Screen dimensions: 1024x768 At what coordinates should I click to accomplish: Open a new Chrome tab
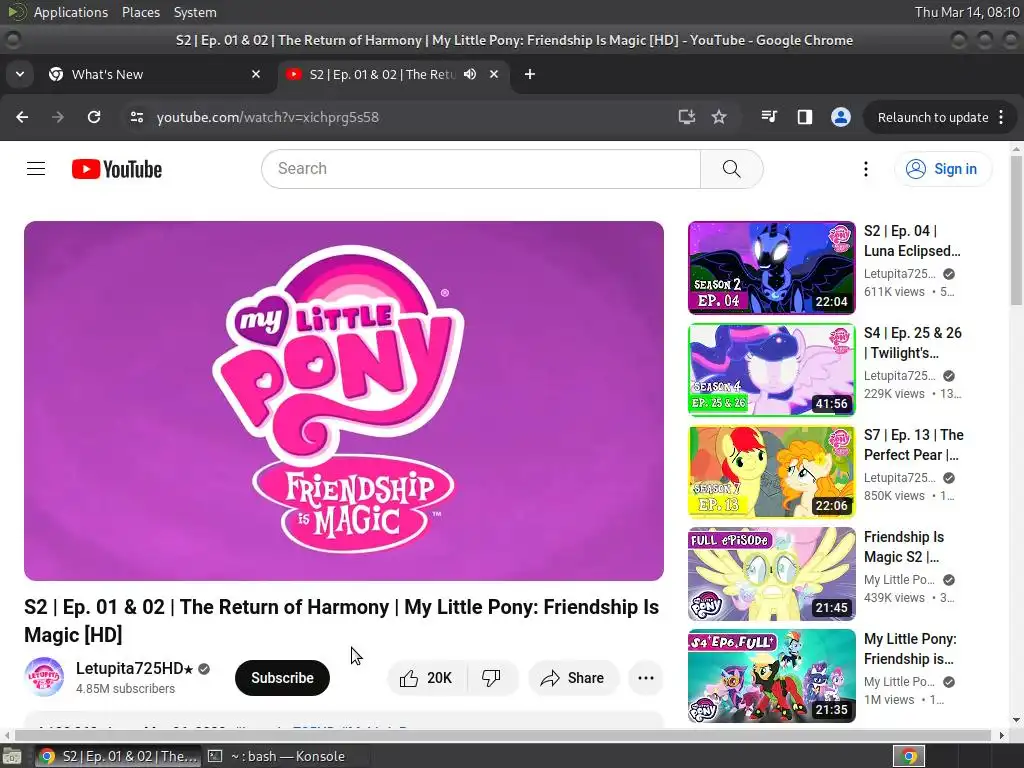click(530, 74)
